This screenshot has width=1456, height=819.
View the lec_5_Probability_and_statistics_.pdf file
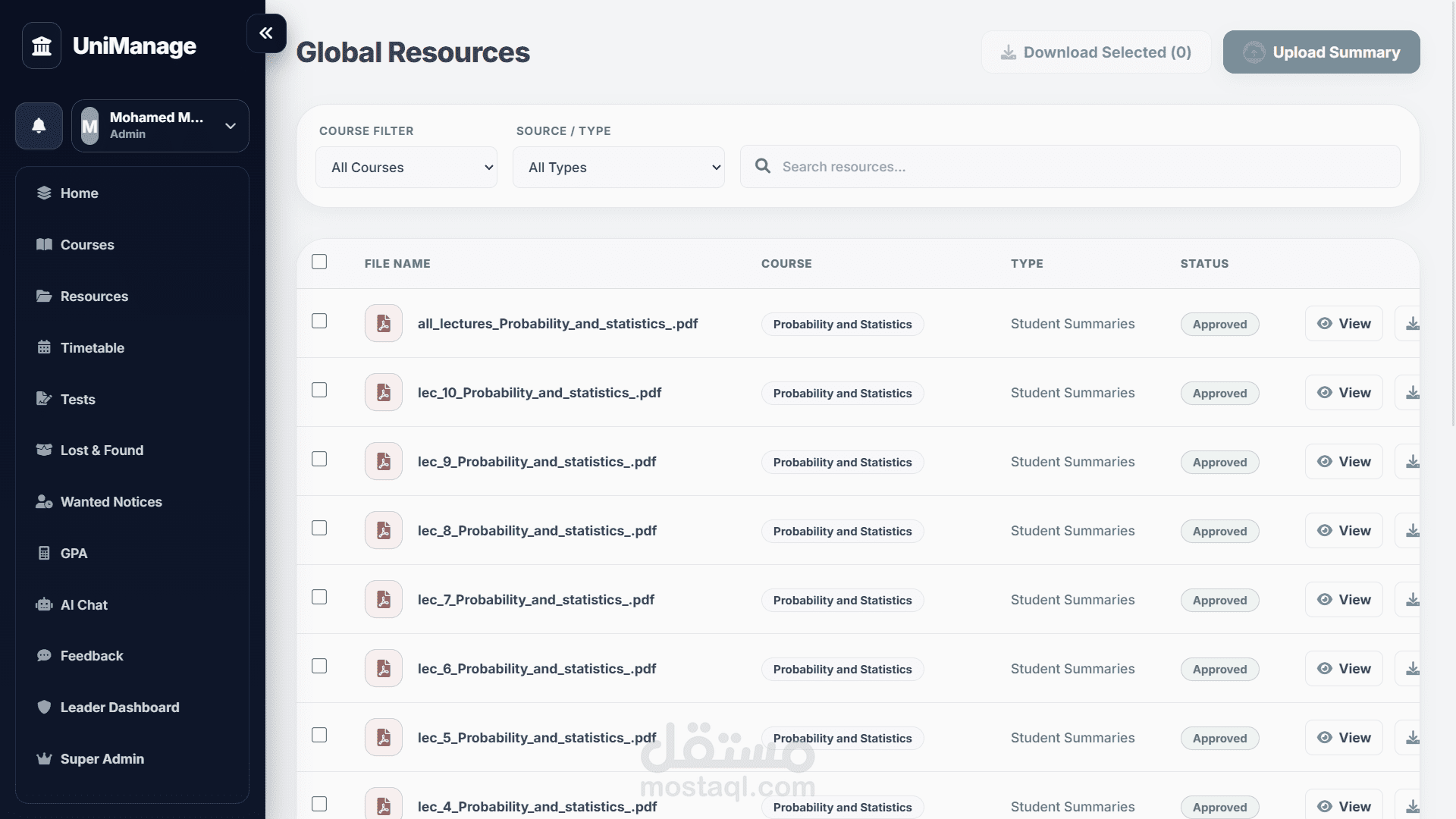1344,738
